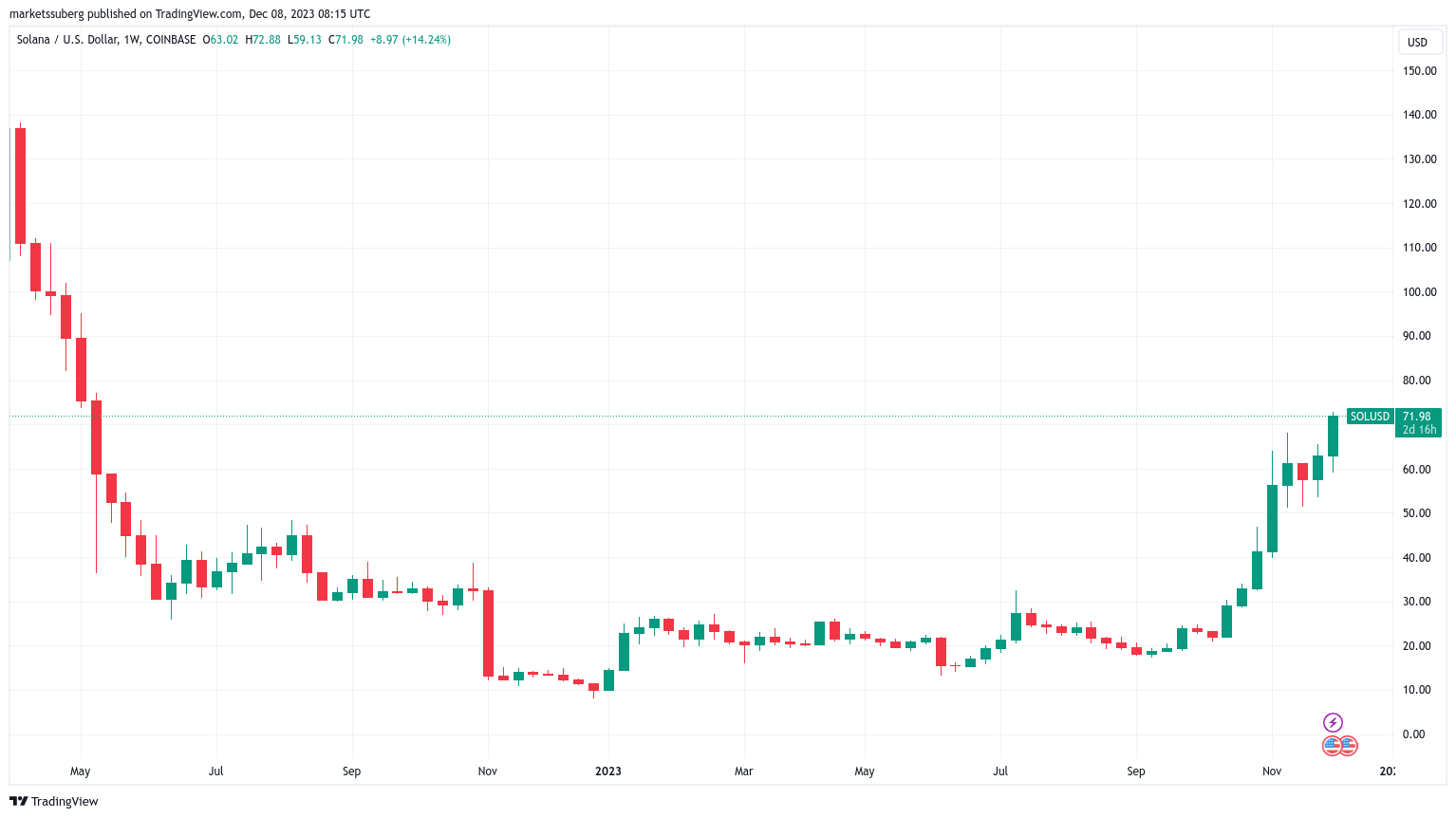Click the +14.24% change value in legend
Image resolution: width=1456 pixels, height=818 pixels.
[x=426, y=40]
